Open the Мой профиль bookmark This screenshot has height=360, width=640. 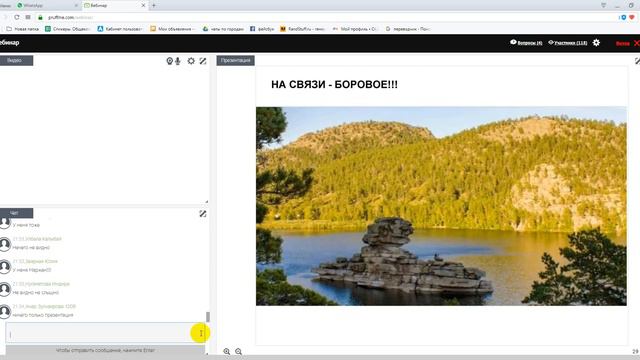click(355, 29)
